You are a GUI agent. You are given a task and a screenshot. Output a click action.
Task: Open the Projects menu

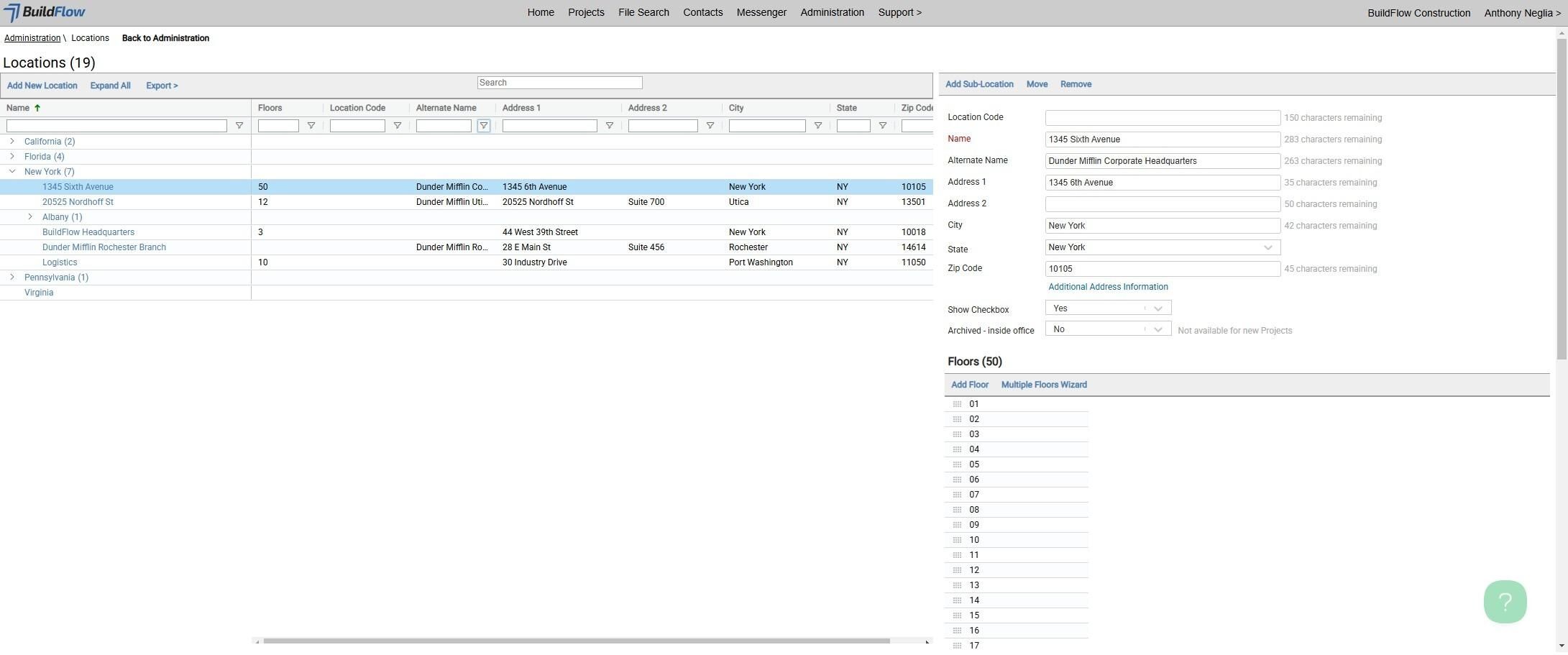pyautogui.click(x=586, y=12)
